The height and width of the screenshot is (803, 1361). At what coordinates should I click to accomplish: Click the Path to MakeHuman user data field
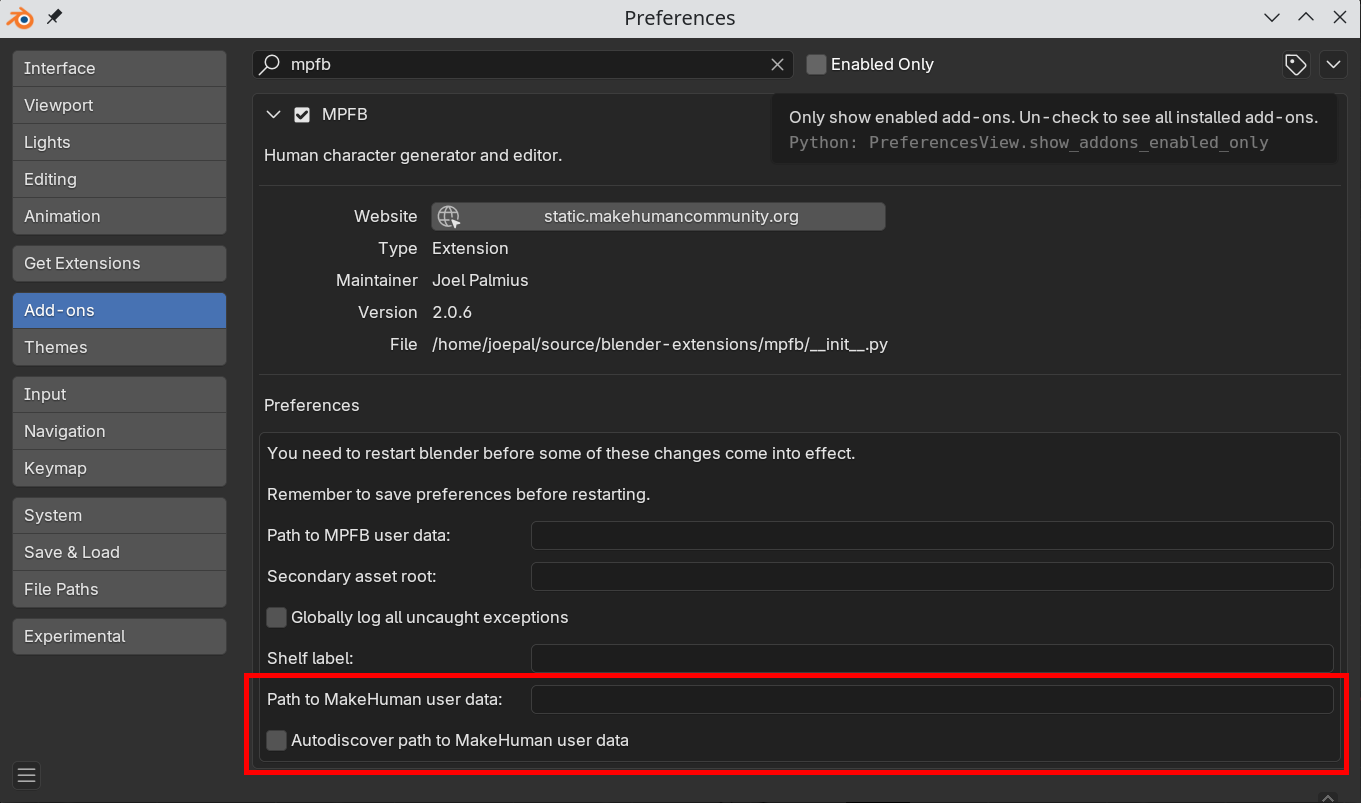click(x=932, y=699)
